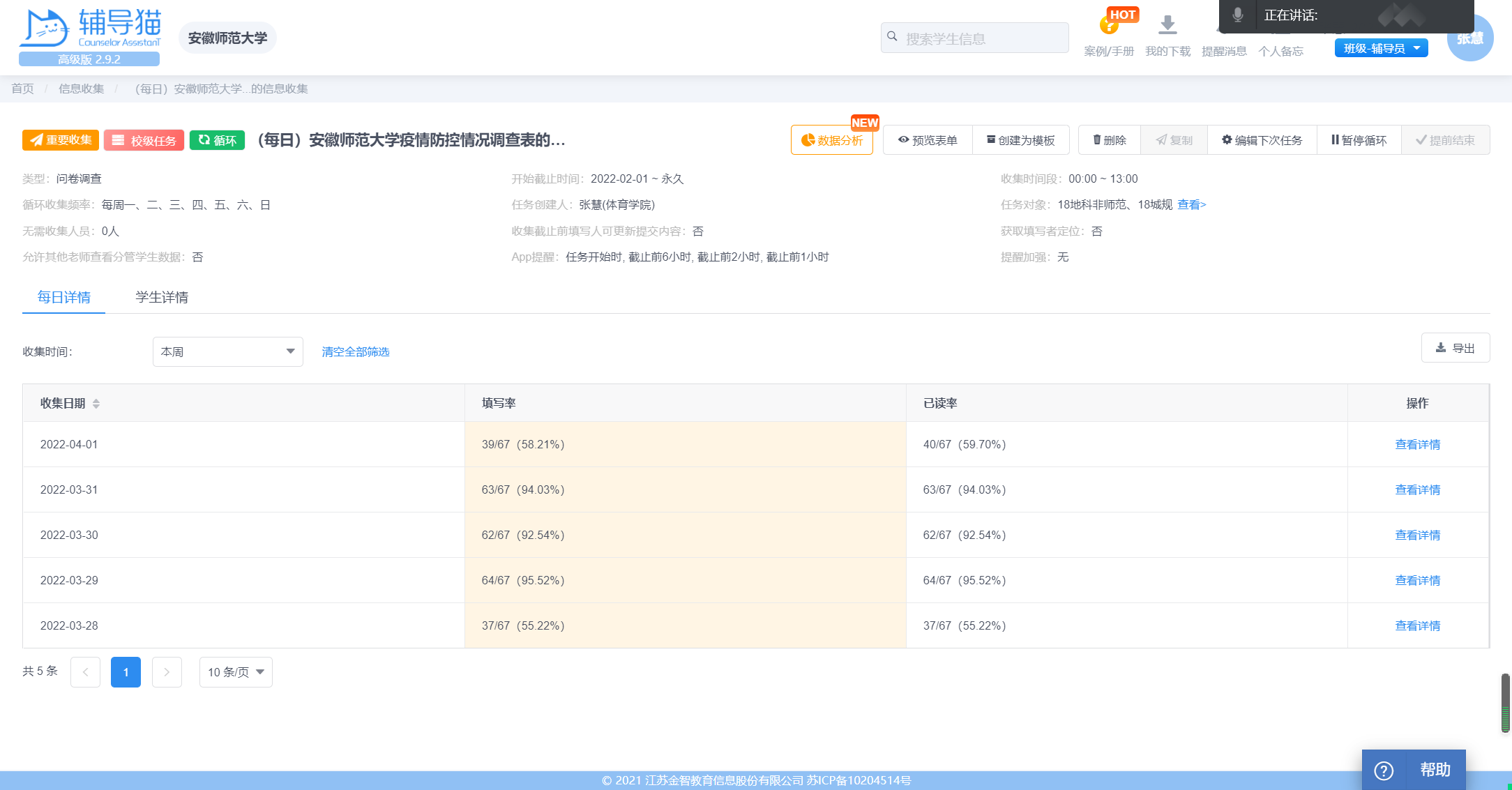The height and width of the screenshot is (790, 1512).
Task: Open Cases/Manual (案例/手册) help icon
Action: (x=1108, y=28)
